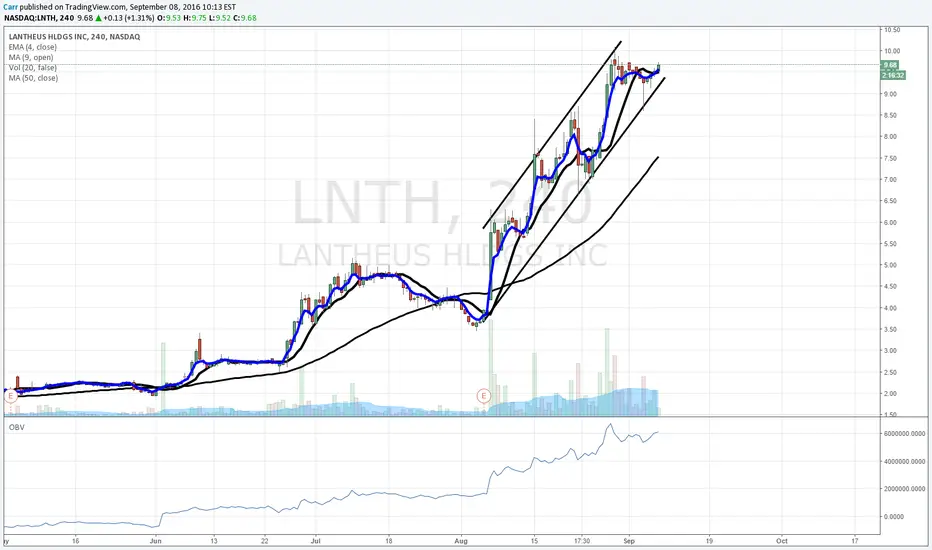Click the Oct date label on time axis
Image resolution: width=932 pixels, height=550 pixels.
[782, 541]
